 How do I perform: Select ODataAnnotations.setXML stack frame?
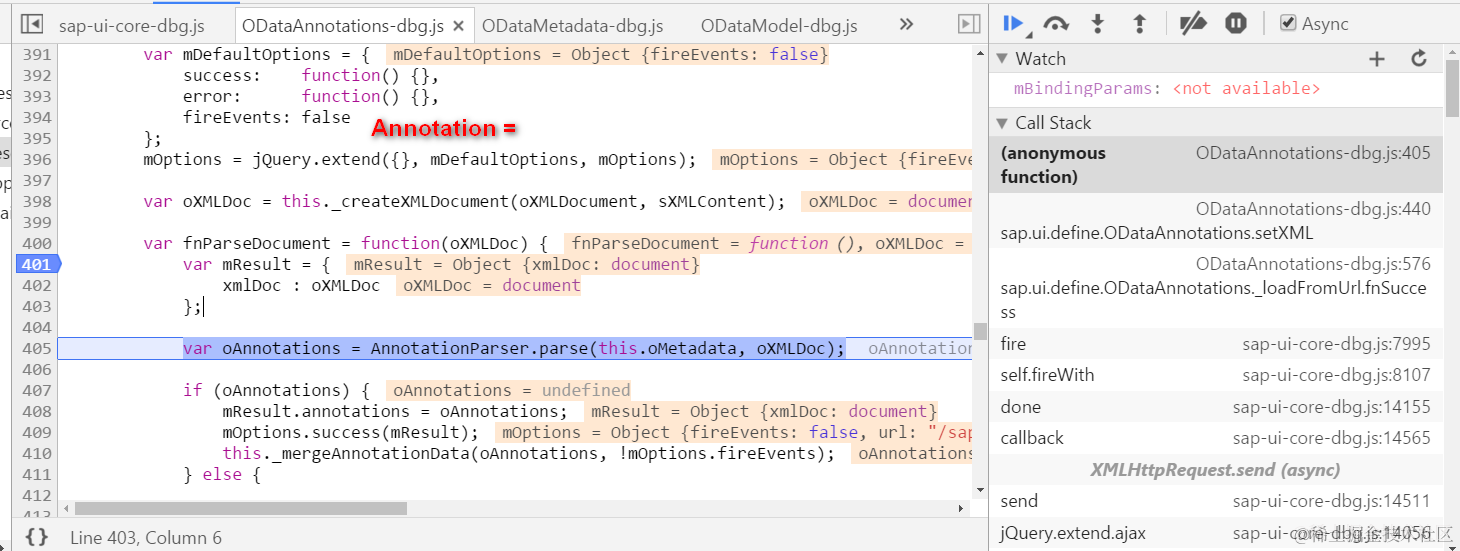(x=1216, y=221)
